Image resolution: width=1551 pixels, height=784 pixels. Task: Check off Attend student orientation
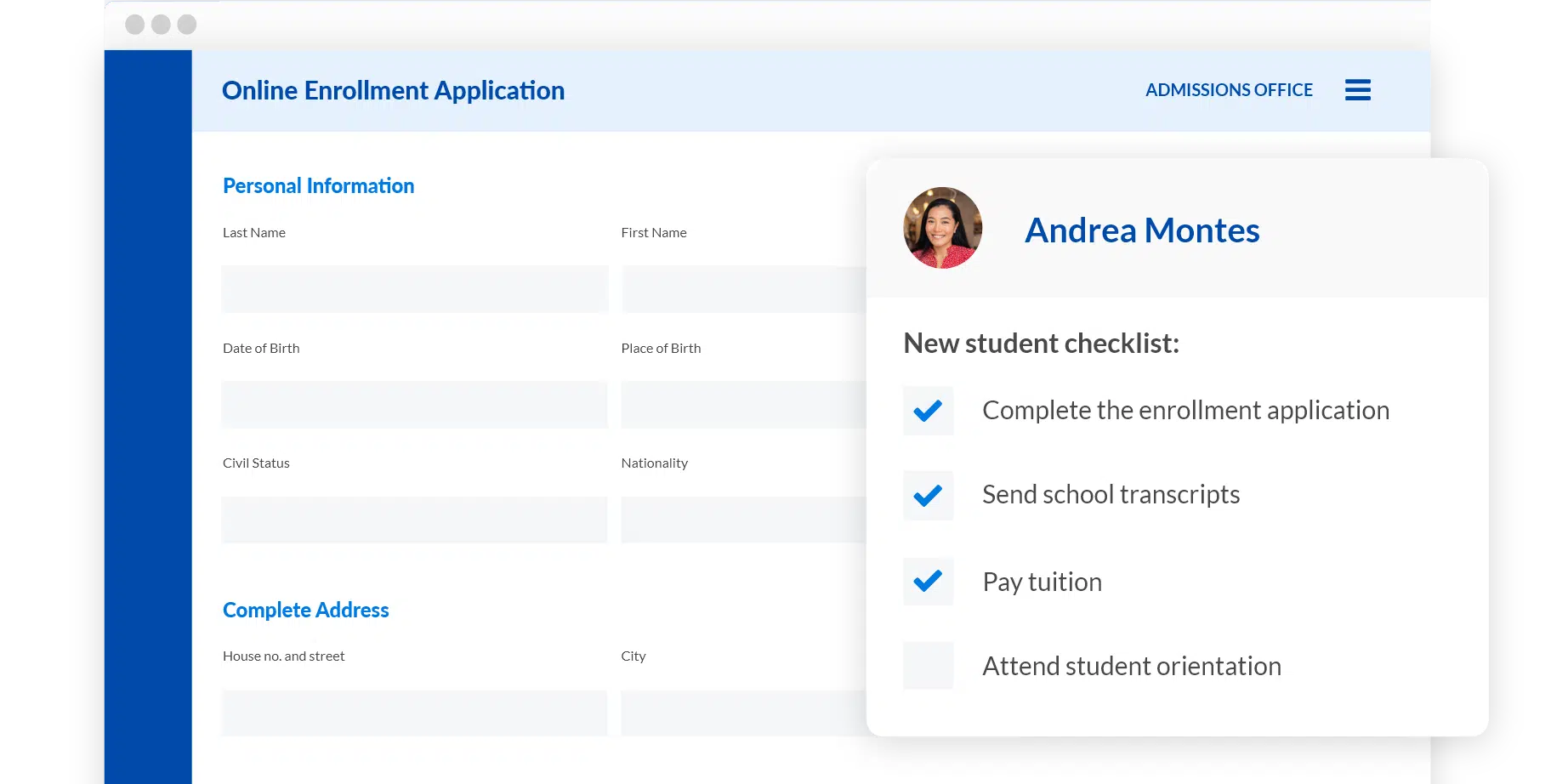(928, 666)
